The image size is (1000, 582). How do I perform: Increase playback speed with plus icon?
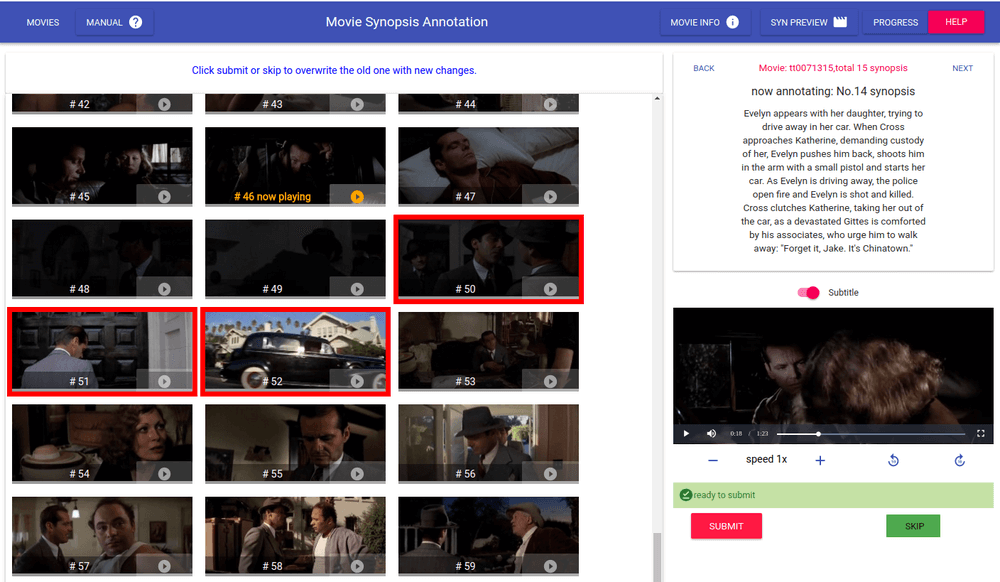pos(820,460)
